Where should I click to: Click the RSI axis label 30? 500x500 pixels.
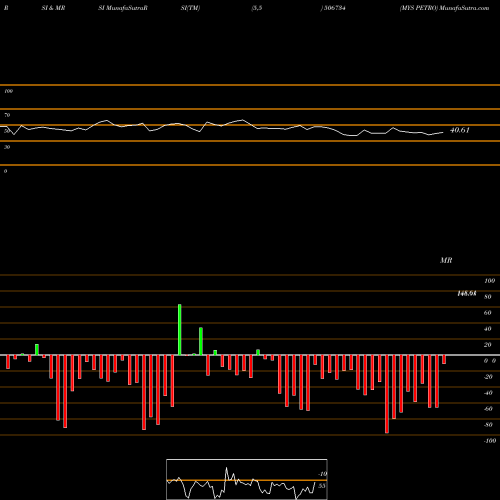pos(7,147)
